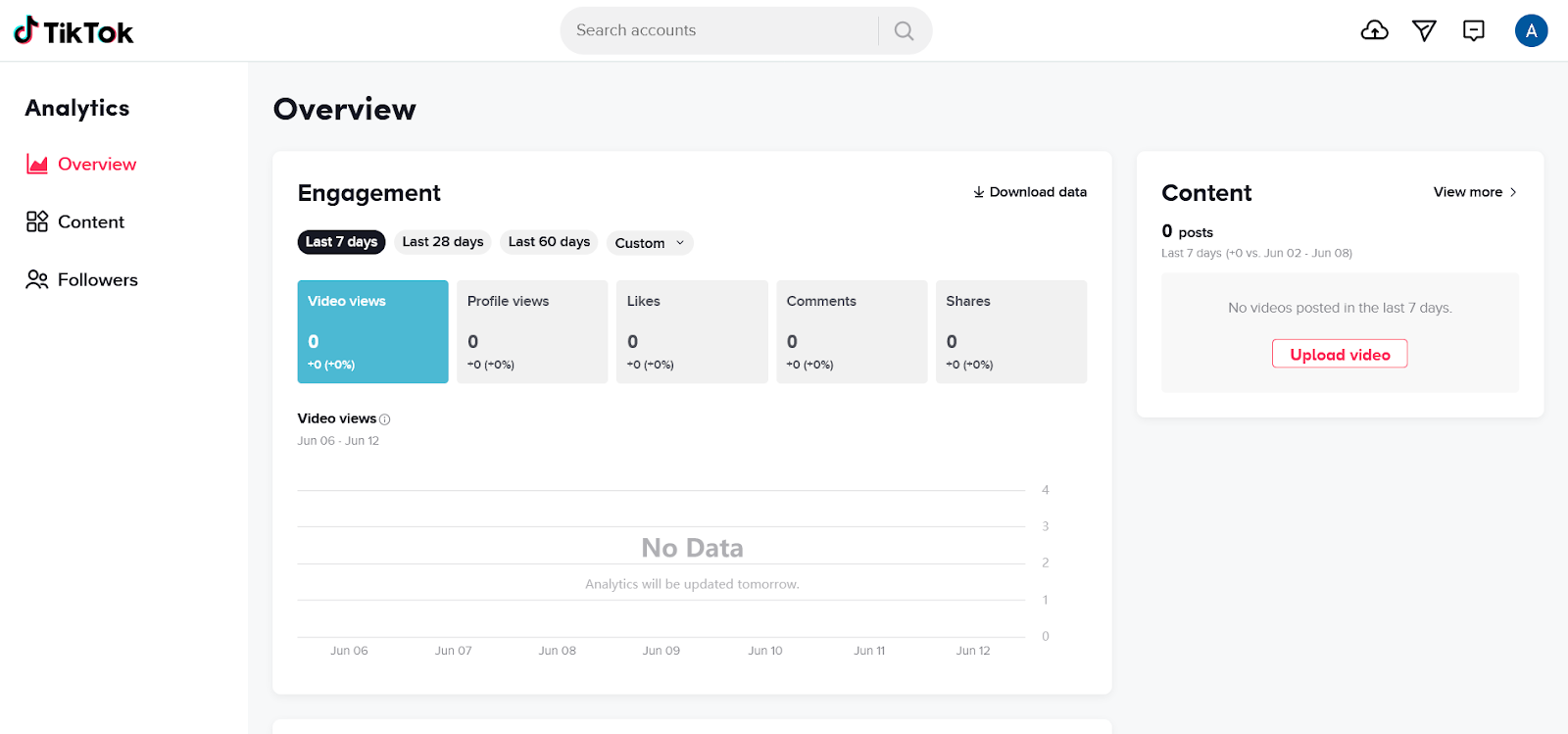This screenshot has width=1568, height=734.
Task: Click the TikTok logo icon
Action: point(25,30)
